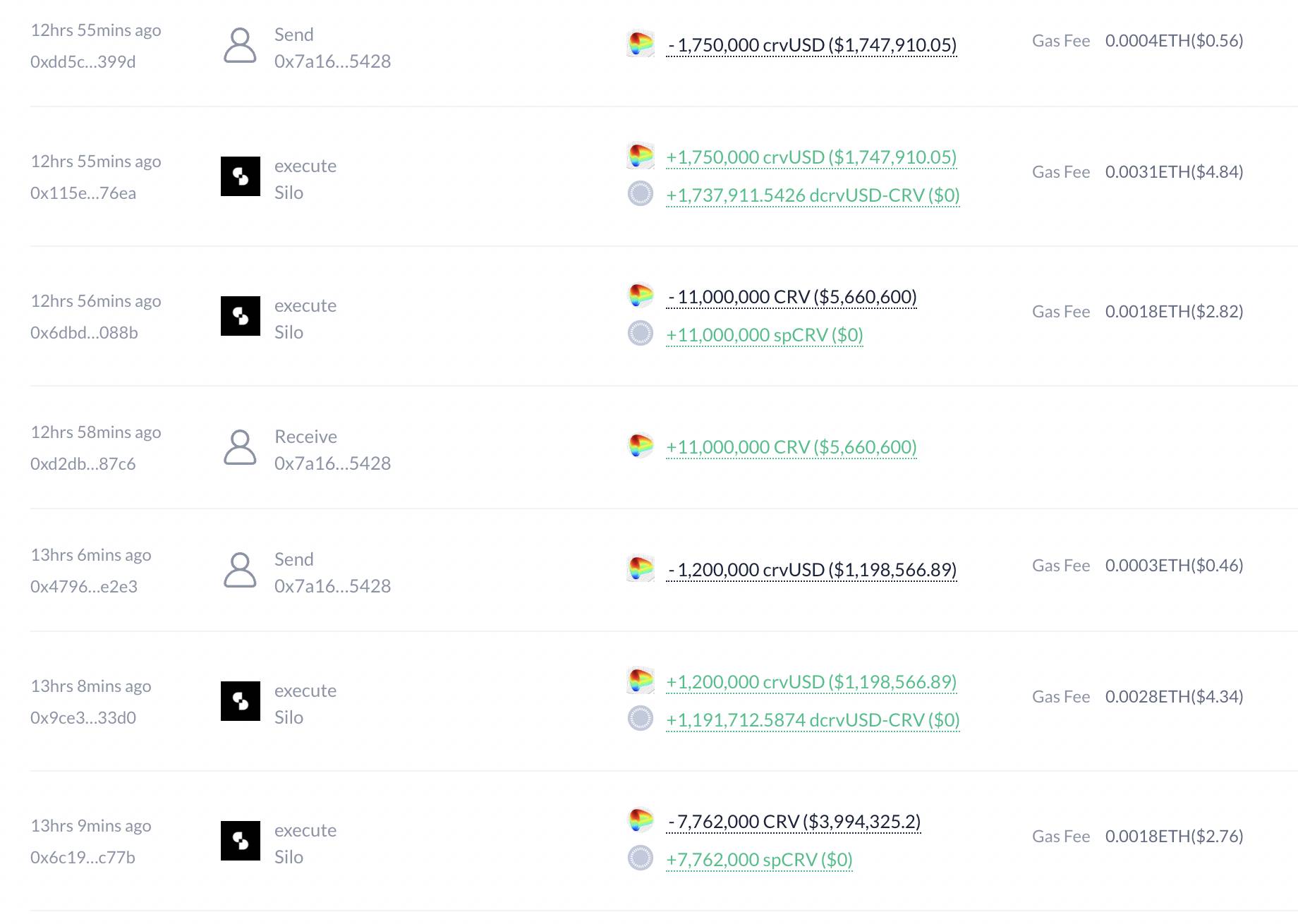This screenshot has width=1298, height=924.
Task: Click the Silo logo for transaction 0x6c19...c77b
Action: tap(241, 841)
